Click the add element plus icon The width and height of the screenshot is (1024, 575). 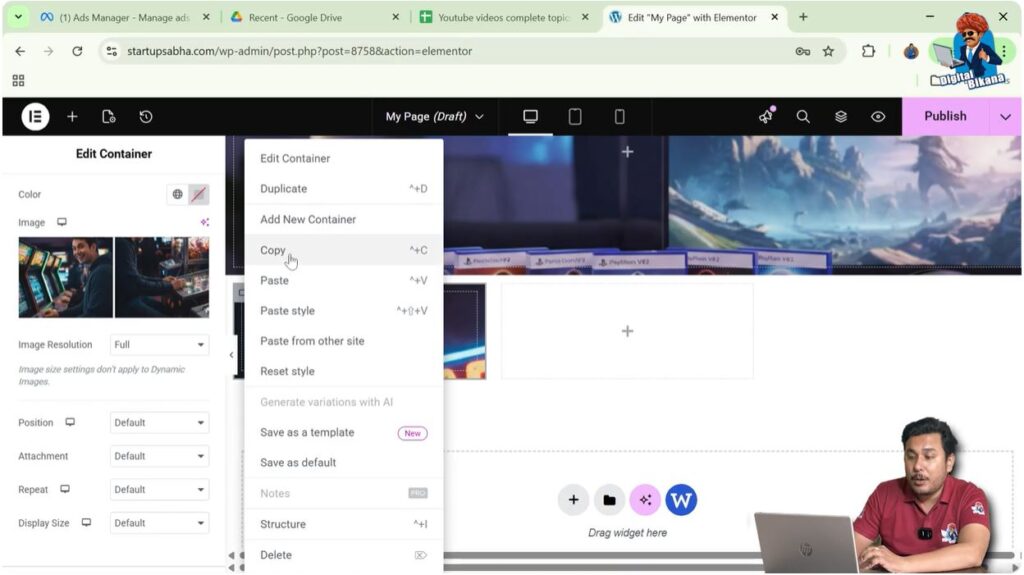pos(72,116)
